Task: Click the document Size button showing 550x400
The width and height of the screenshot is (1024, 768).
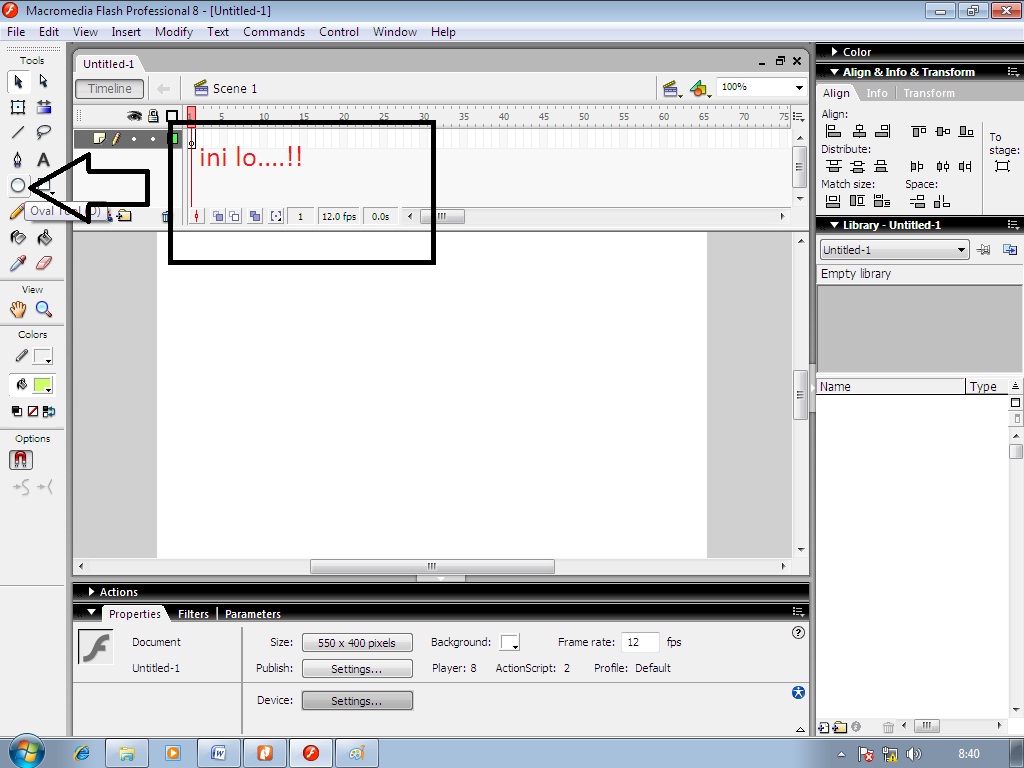Action: click(x=357, y=642)
